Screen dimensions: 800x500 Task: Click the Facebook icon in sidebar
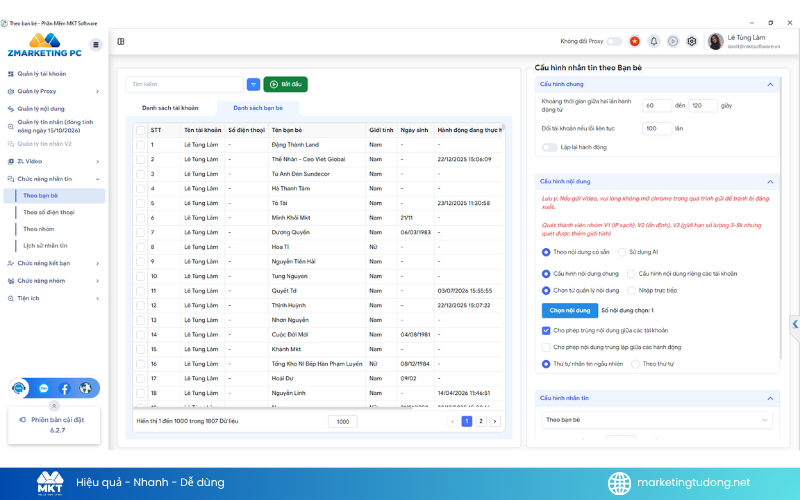click(x=64, y=389)
